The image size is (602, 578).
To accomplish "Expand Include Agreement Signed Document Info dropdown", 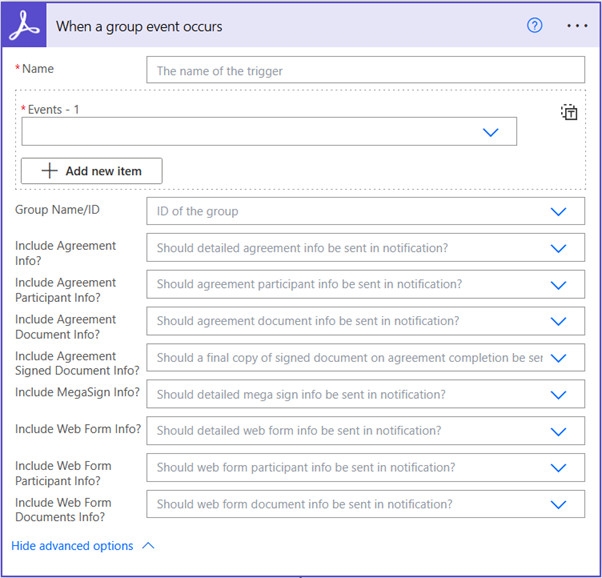I will (x=558, y=358).
